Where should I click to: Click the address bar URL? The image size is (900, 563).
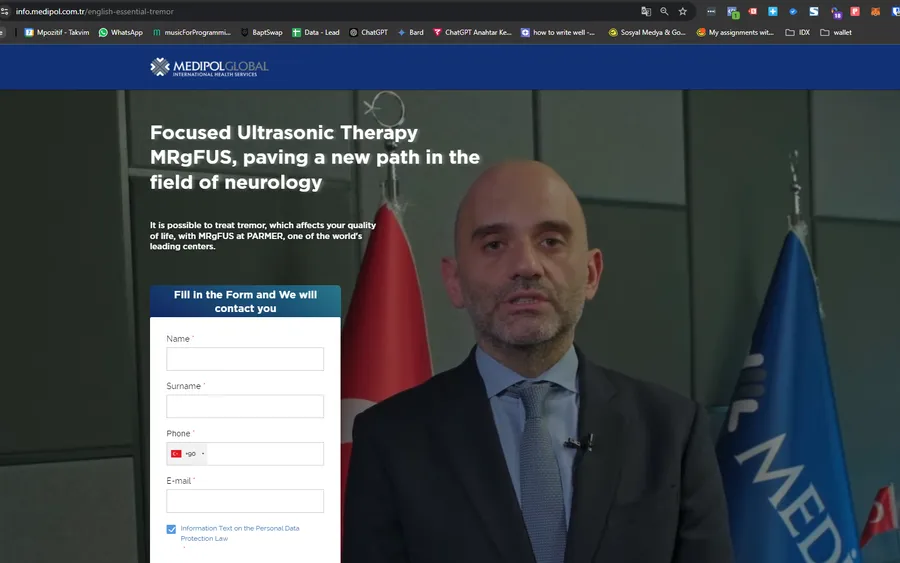[x=95, y=11]
